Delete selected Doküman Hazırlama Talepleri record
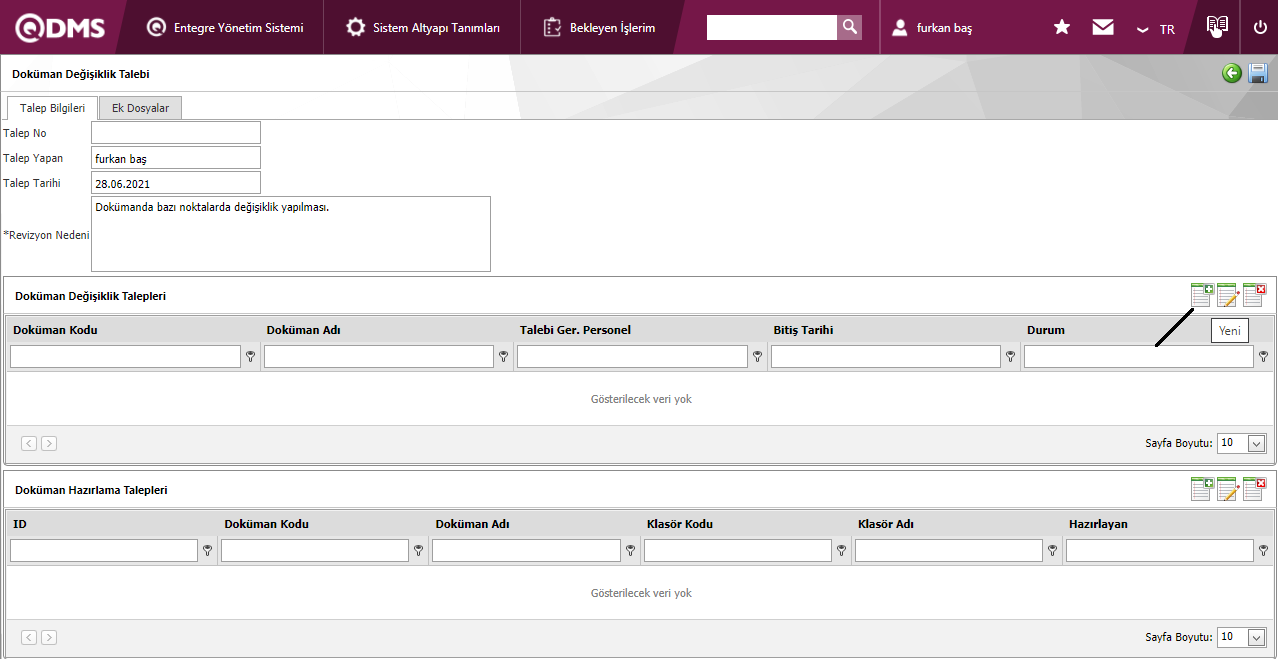The image size is (1278, 659). pyautogui.click(x=1254, y=489)
